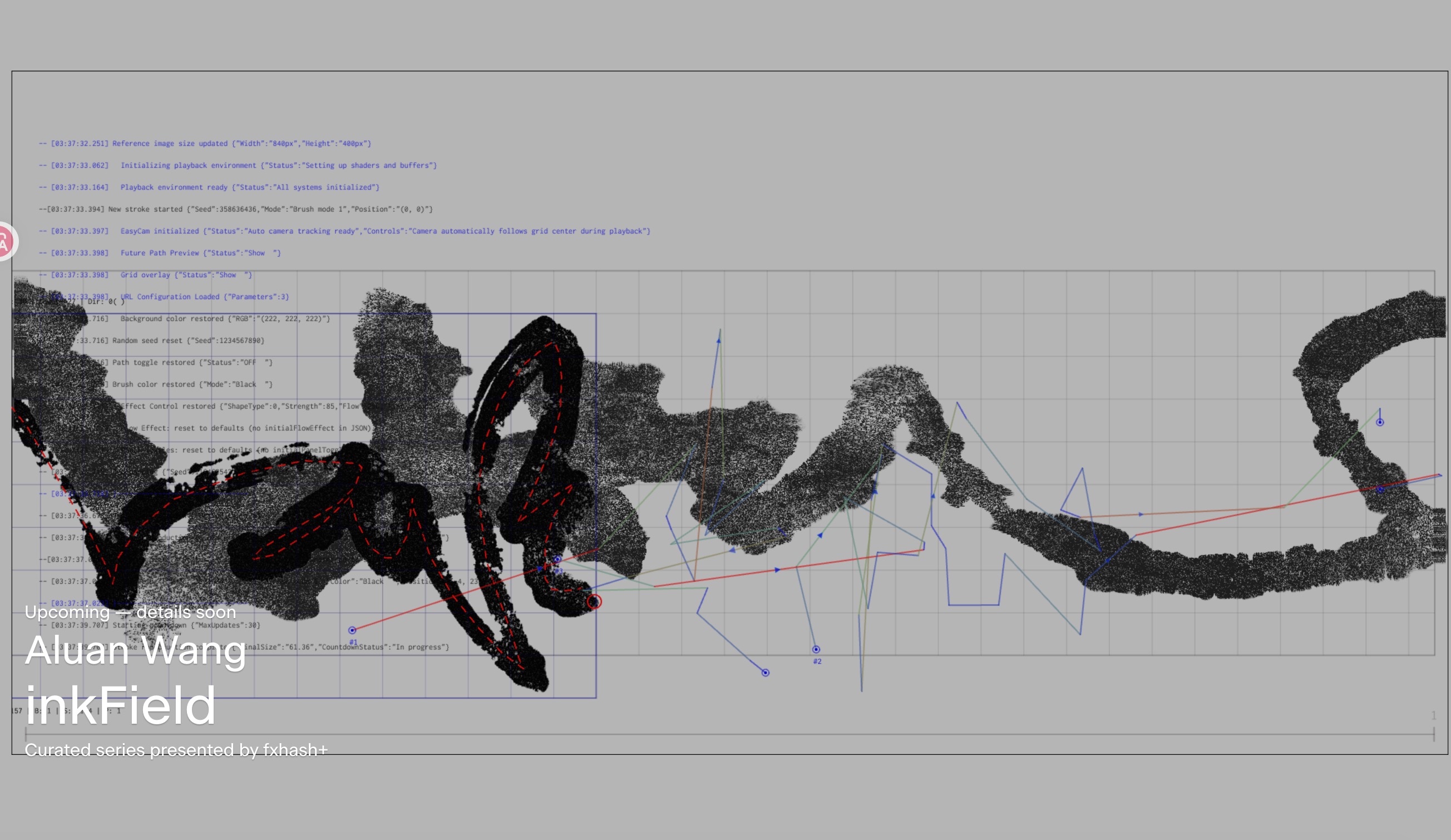Open artist name 'Aluan Wang'
The image size is (1451, 840).
click(x=135, y=650)
